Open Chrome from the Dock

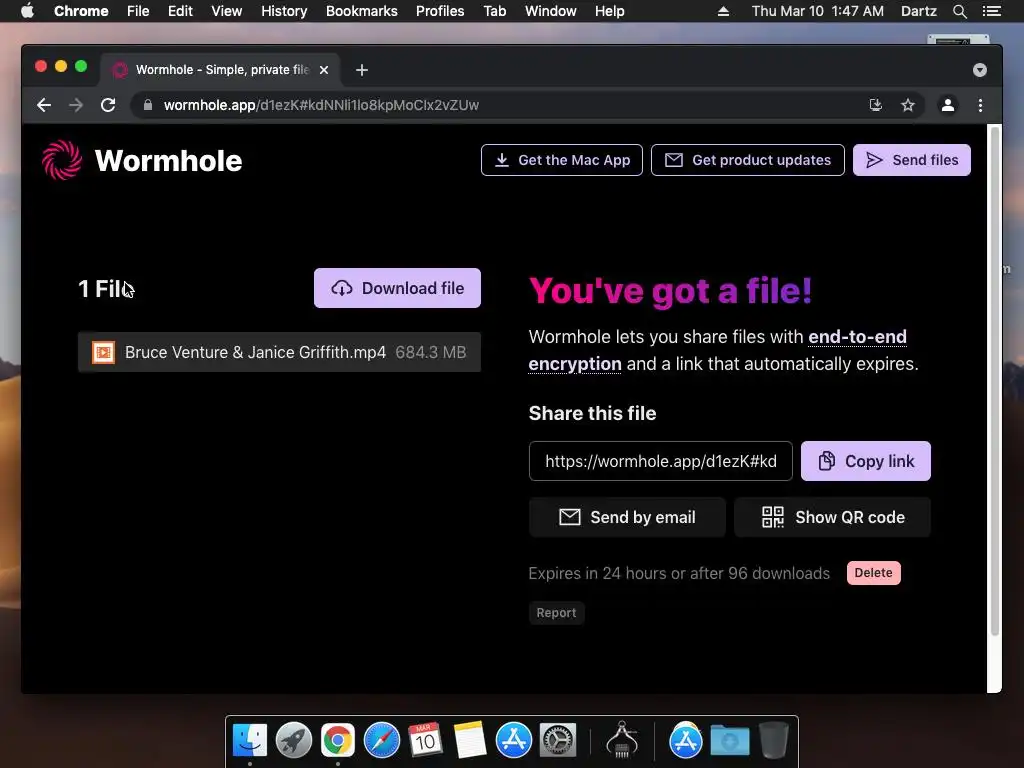click(x=338, y=741)
